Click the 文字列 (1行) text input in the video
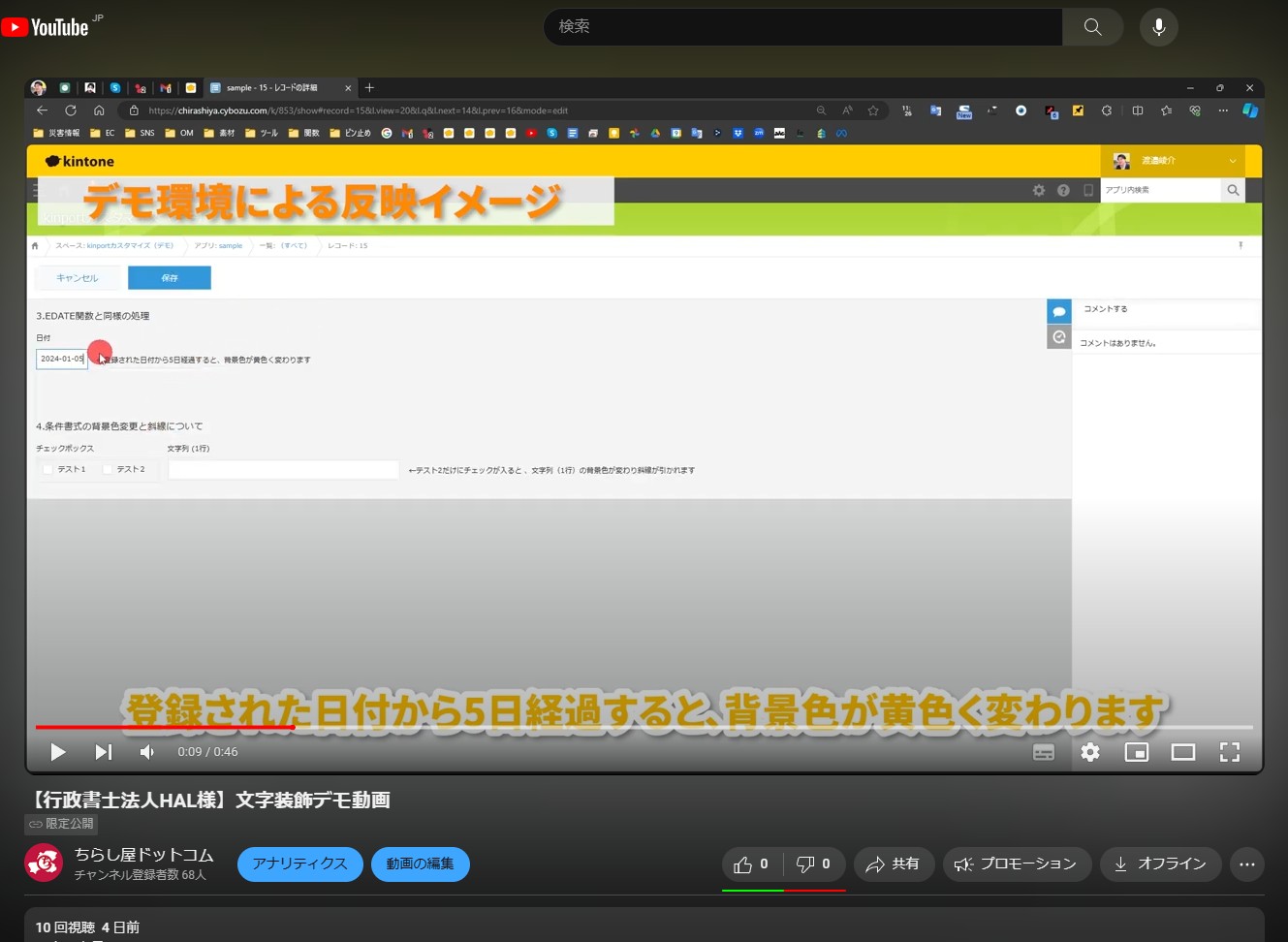1288x942 pixels. coord(283,470)
